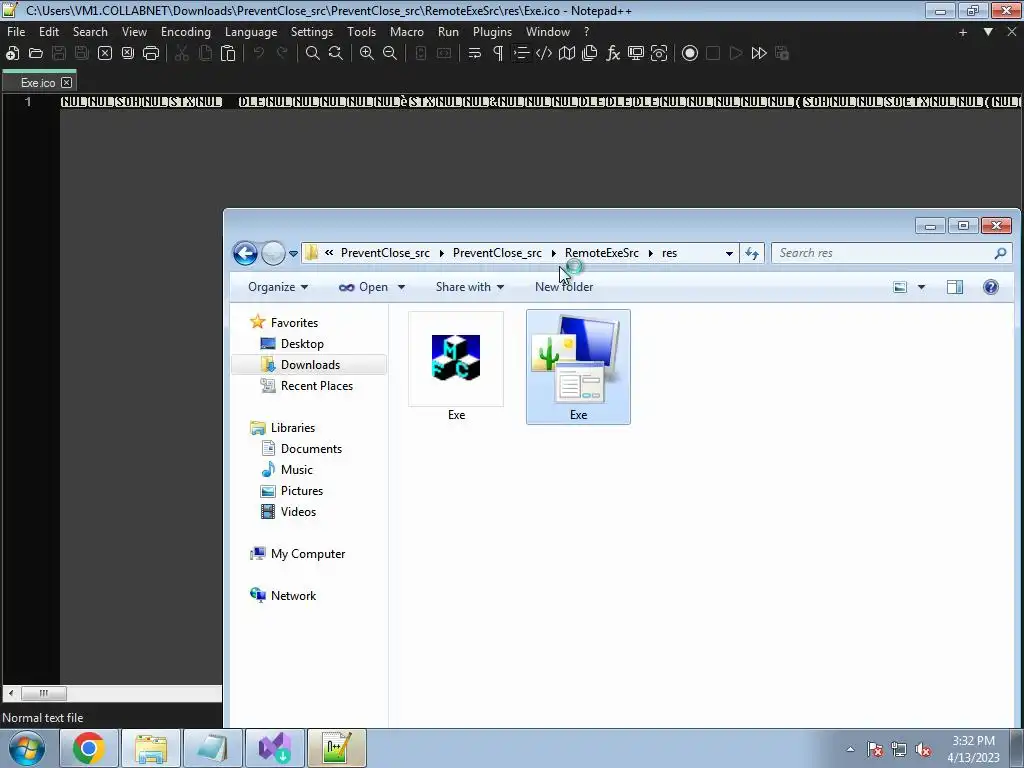
Task: Open the File menu in Notepad++
Action: point(16,31)
